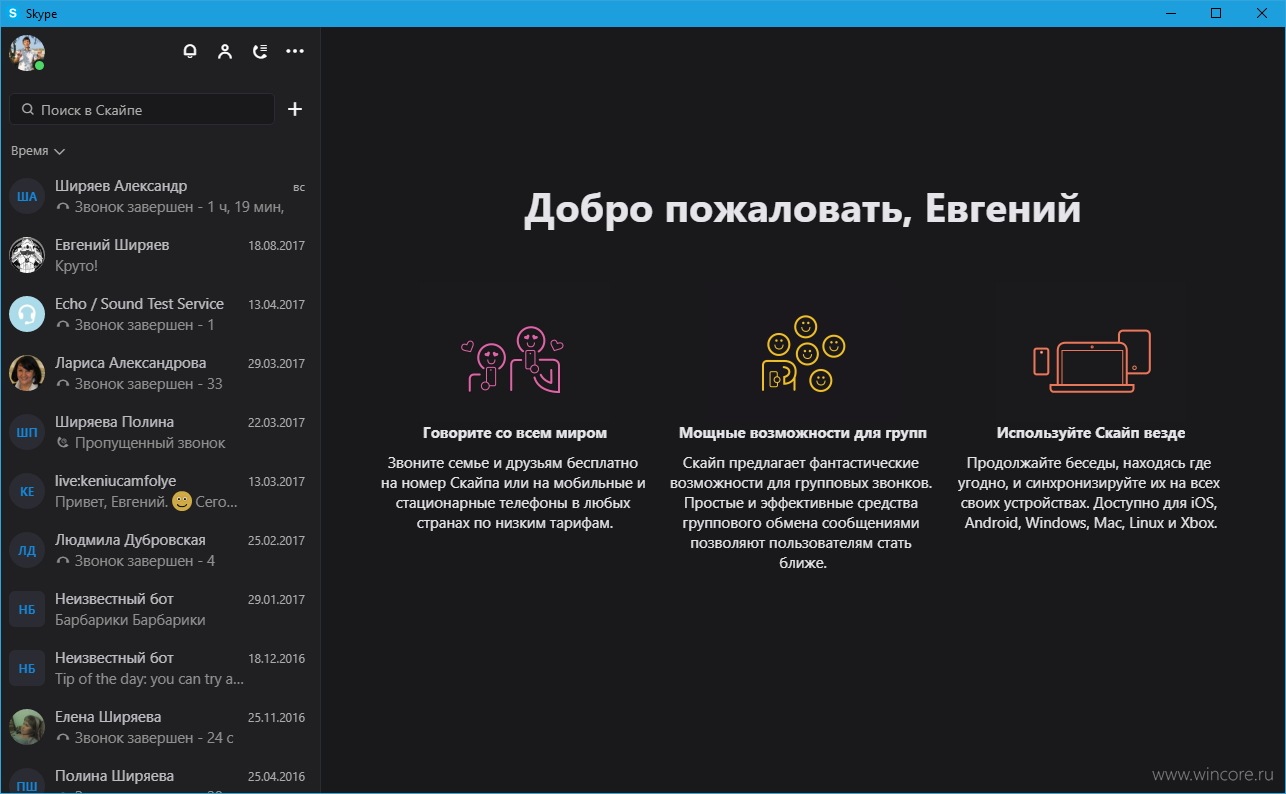Click the ШП avatar circle
This screenshot has width=1286, height=794.
coord(27,432)
